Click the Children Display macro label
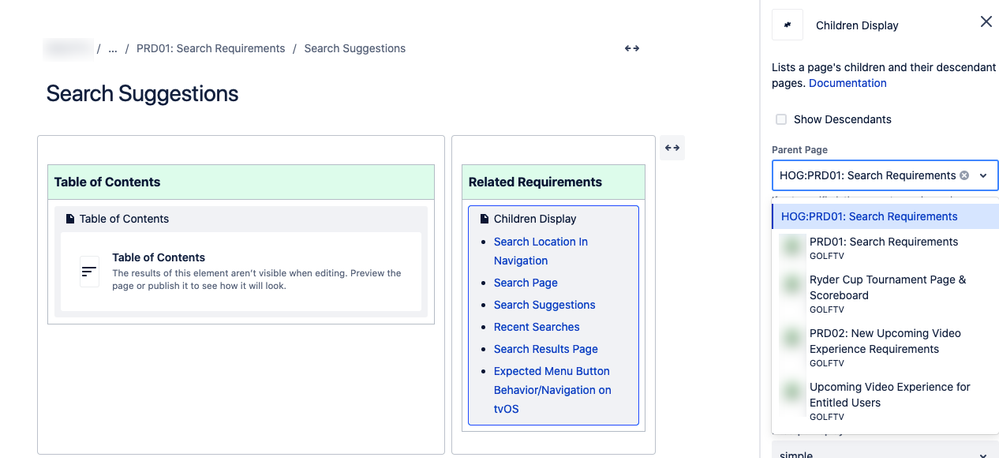Viewport: 999px width, 458px height. 535,219
